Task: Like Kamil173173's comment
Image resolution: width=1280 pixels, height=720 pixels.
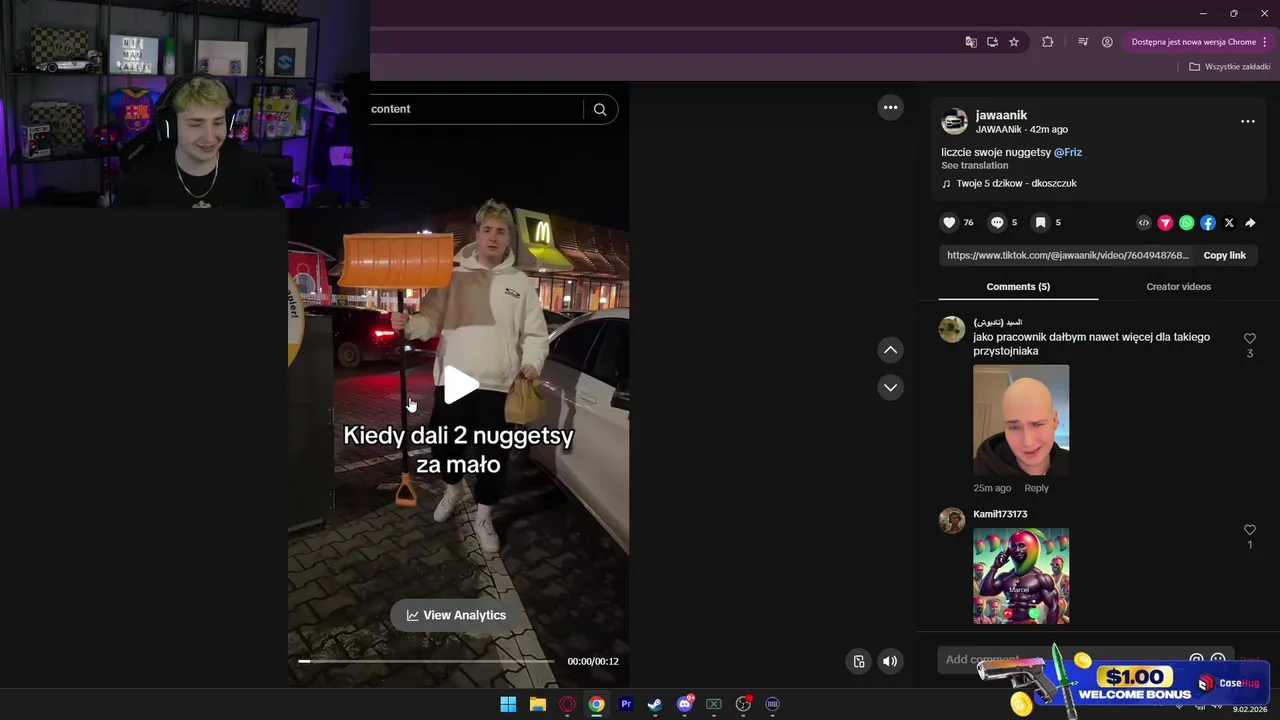Action: click(1250, 530)
